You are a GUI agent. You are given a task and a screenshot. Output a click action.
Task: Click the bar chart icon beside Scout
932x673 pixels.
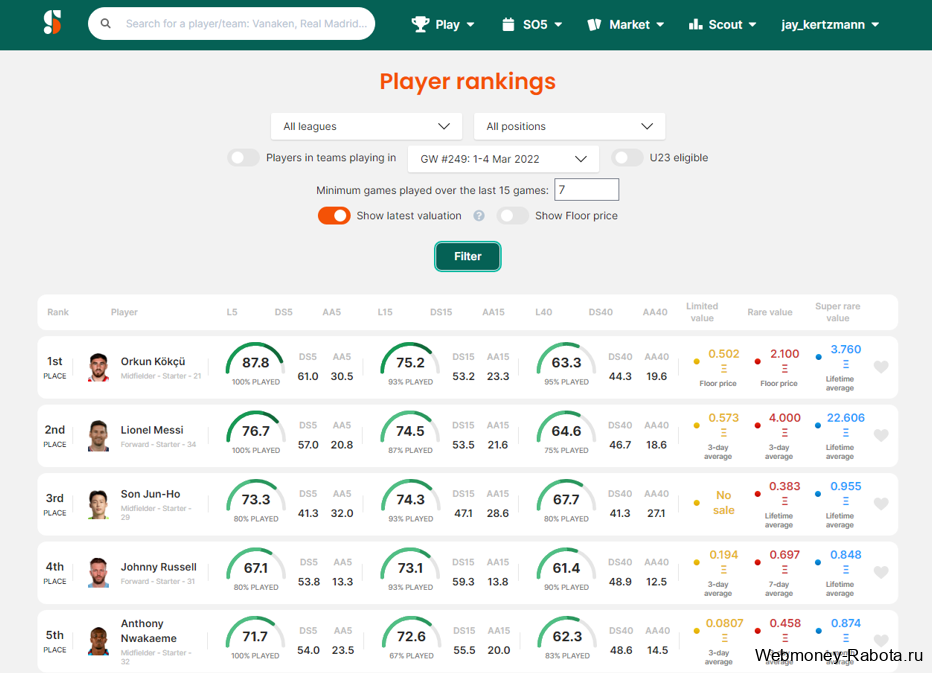(695, 24)
